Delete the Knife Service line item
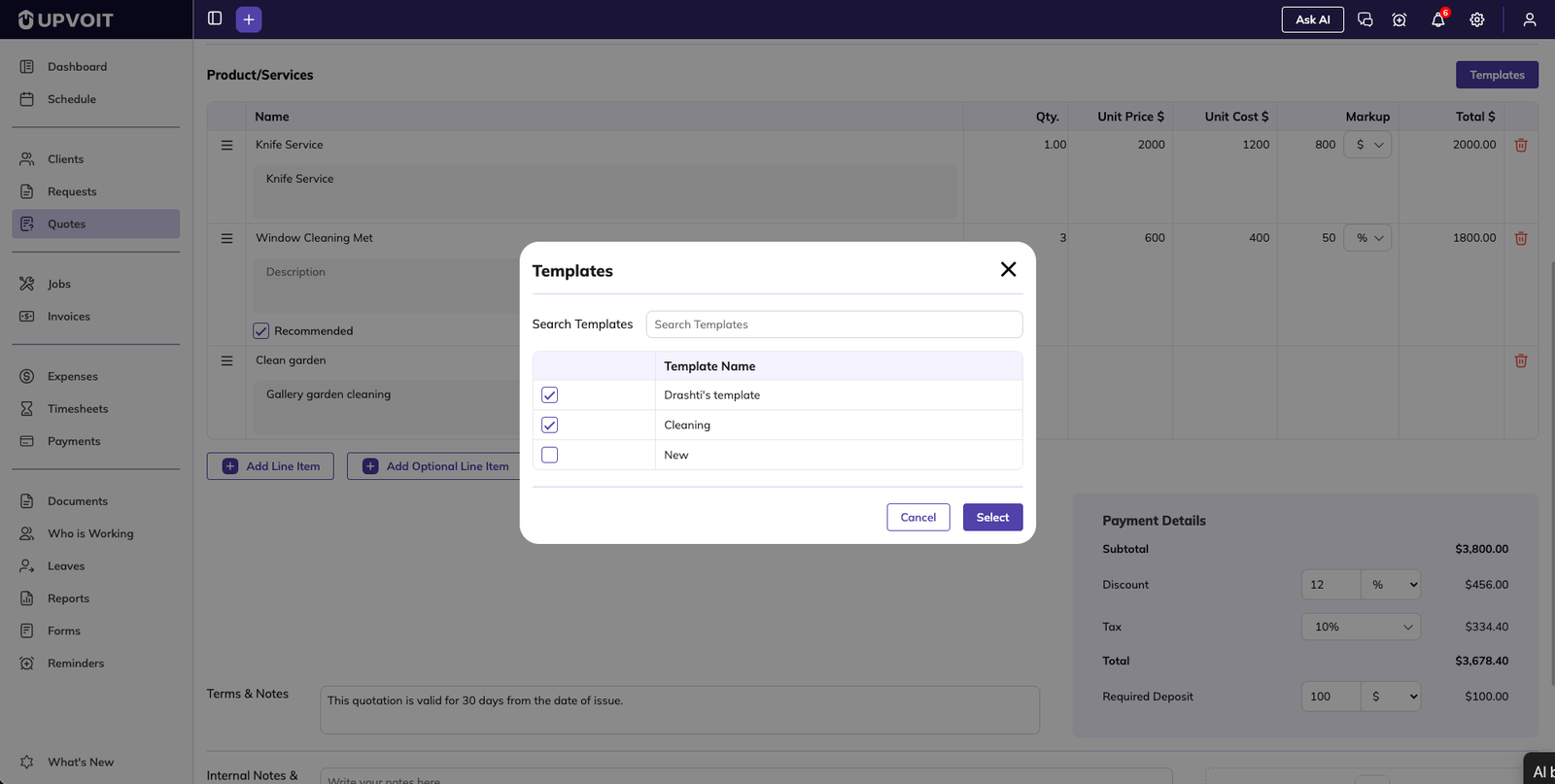Image resolution: width=1555 pixels, height=784 pixels. click(x=1521, y=145)
